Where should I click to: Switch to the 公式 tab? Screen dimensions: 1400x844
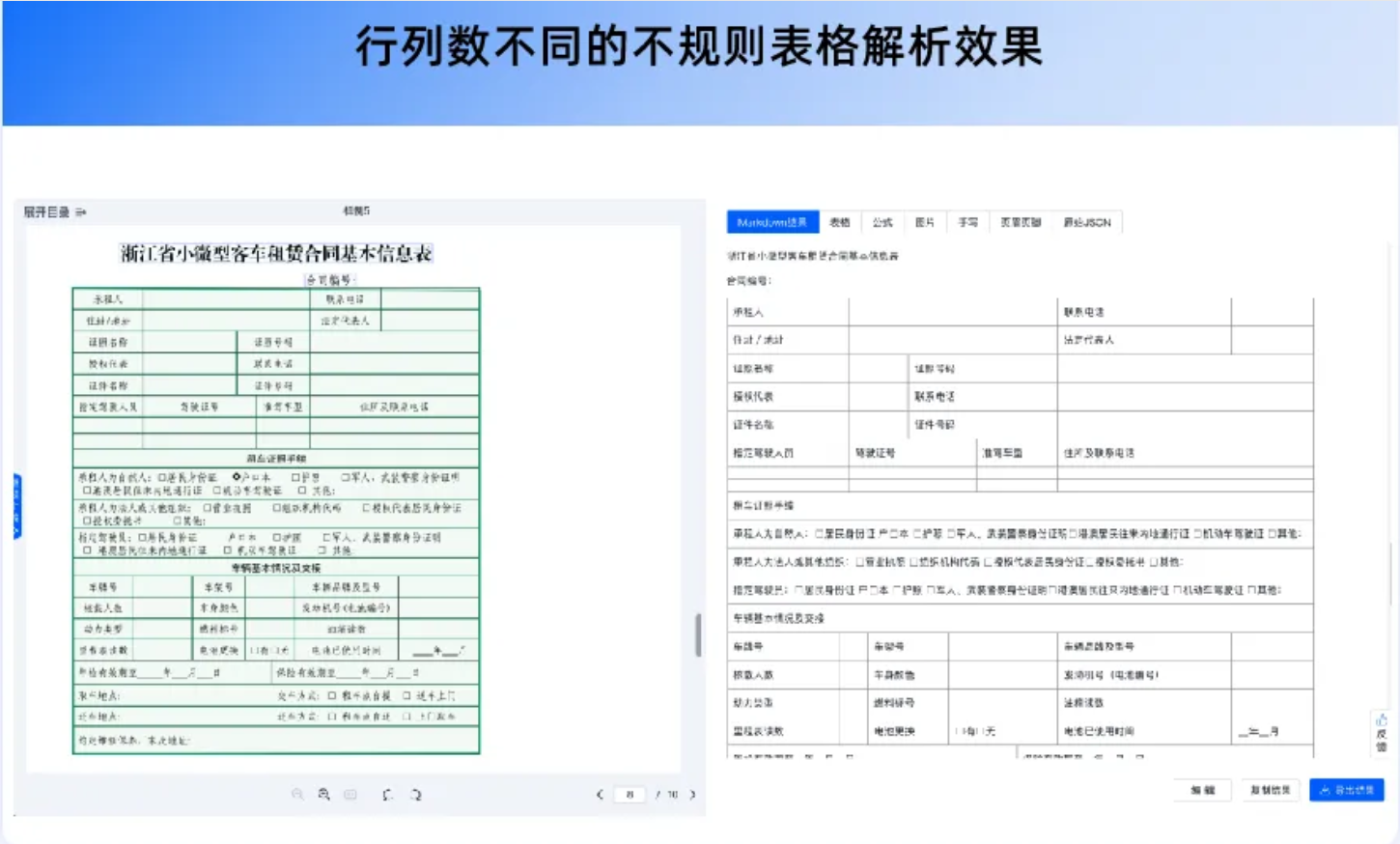coord(882,222)
